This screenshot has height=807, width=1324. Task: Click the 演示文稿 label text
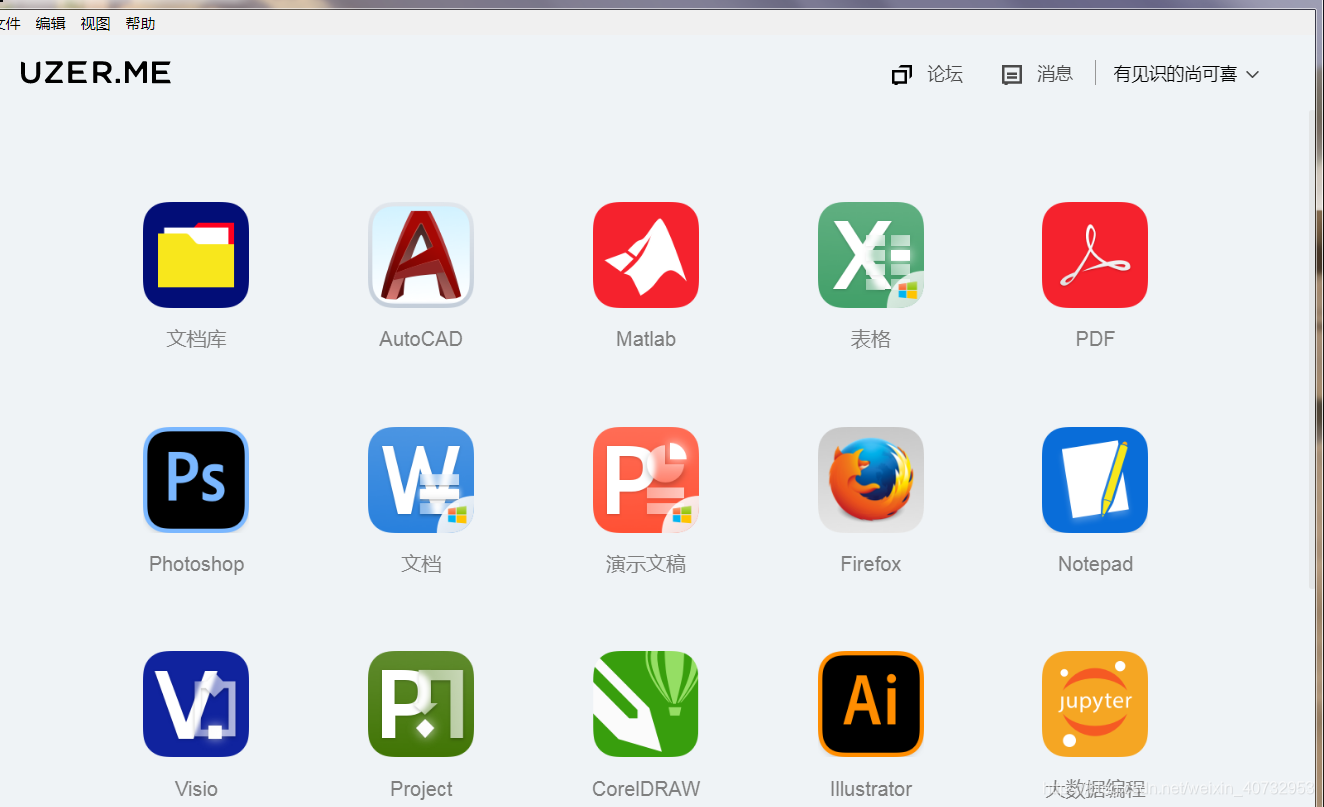[x=646, y=564]
